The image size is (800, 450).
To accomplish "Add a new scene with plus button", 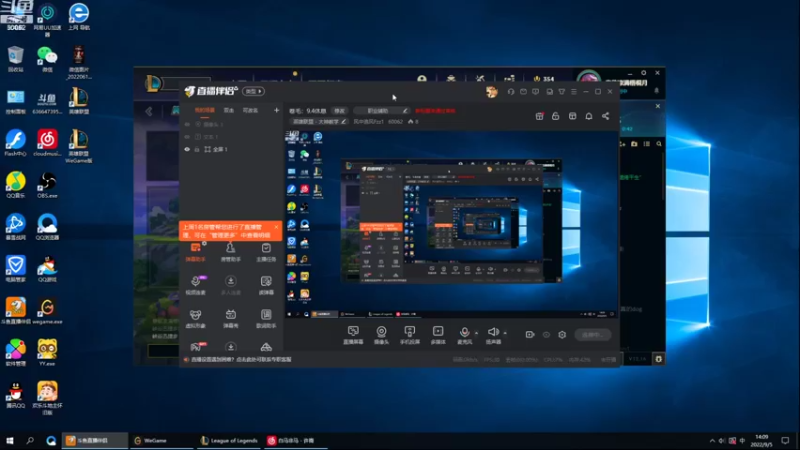I will [x=277, y=110].
